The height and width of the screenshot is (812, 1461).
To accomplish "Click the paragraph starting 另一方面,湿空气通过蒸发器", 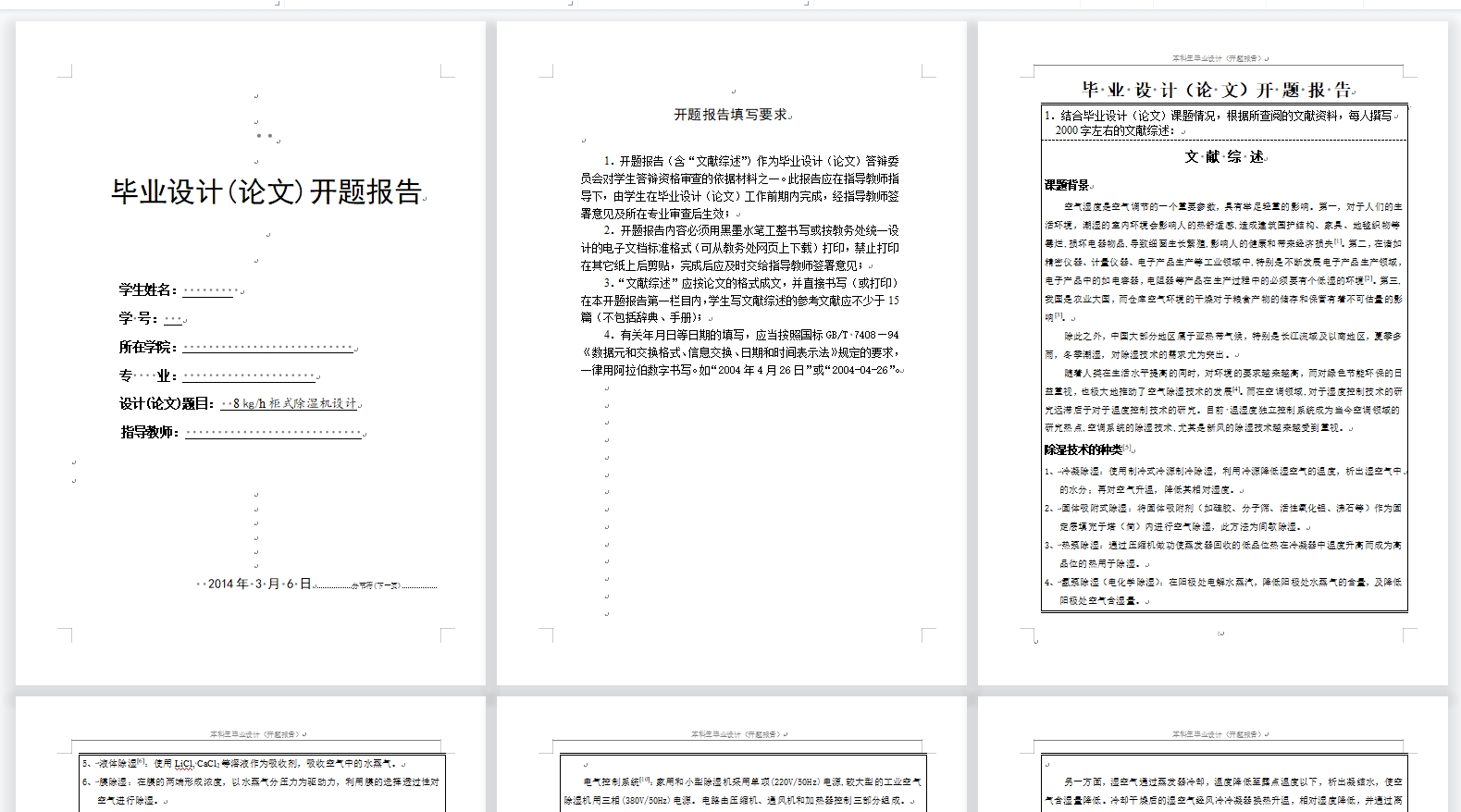I will 1223,791.
